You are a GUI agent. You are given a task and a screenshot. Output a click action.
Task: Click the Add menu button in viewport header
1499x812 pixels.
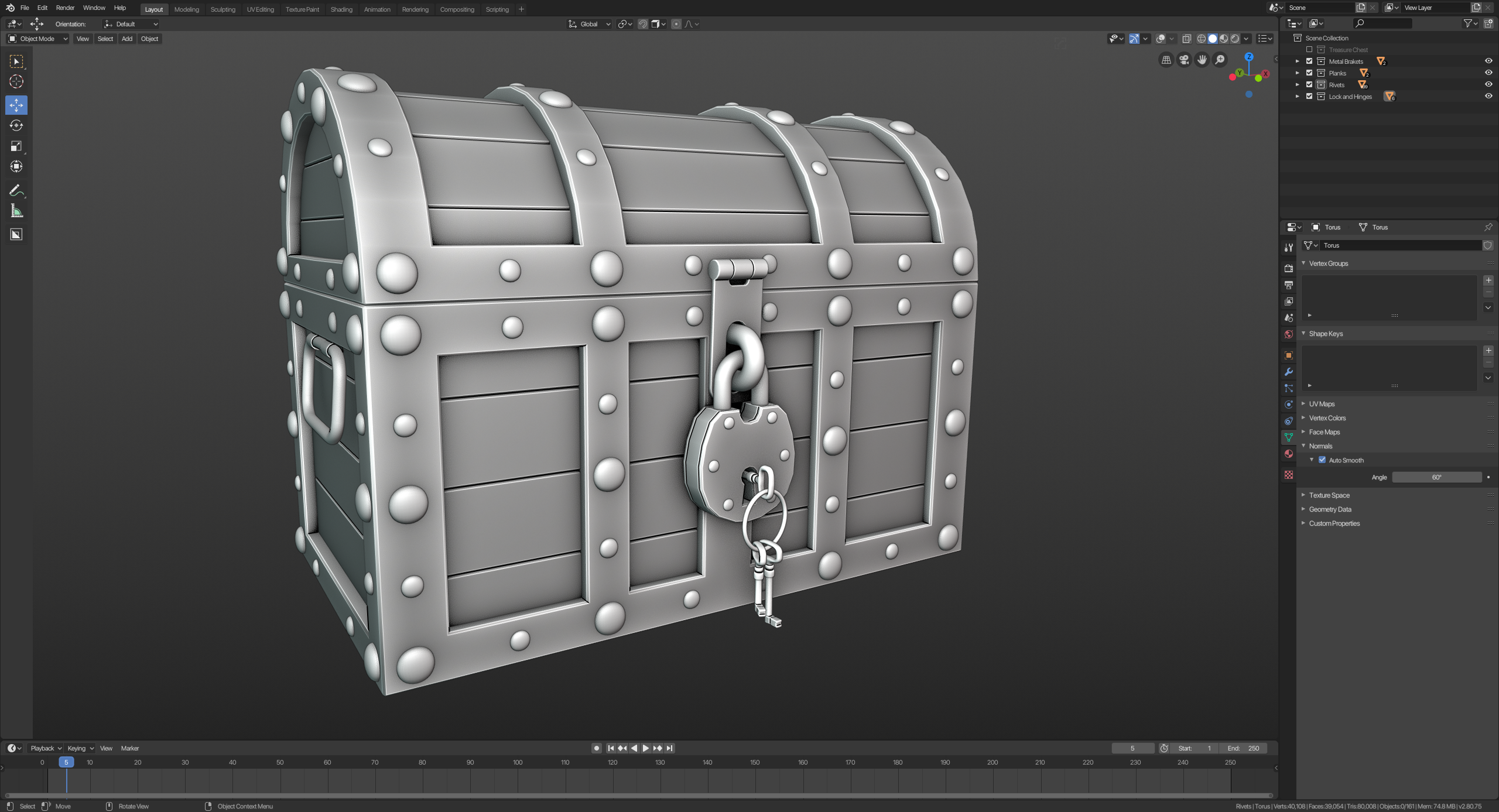[x=126, y=39]
